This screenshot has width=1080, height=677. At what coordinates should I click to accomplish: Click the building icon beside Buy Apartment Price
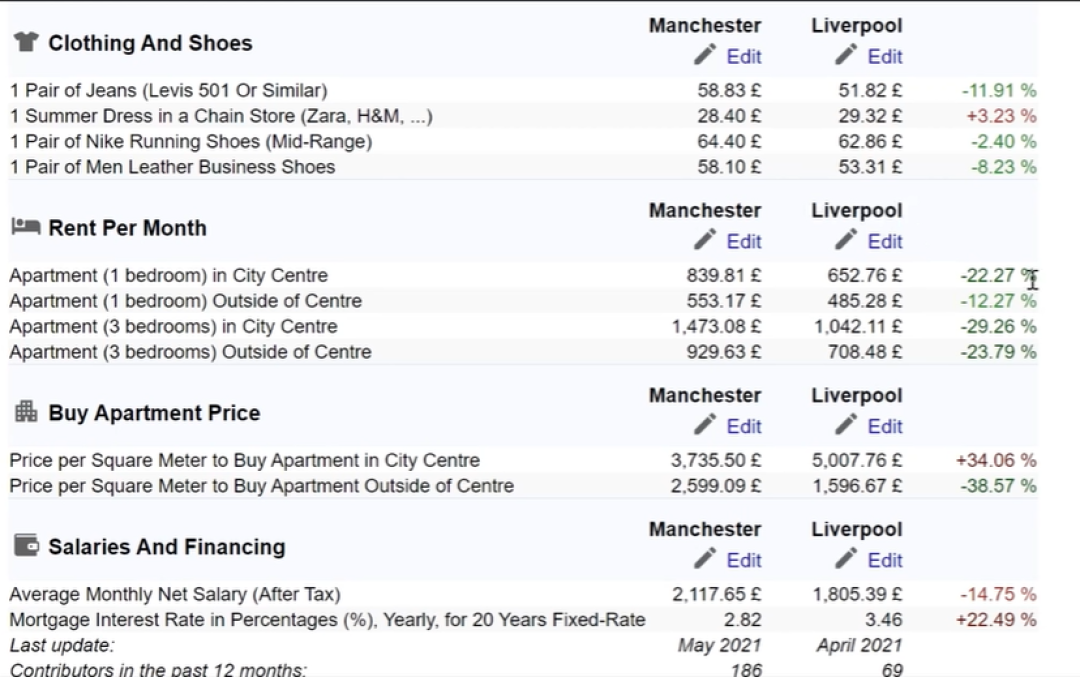[26, 412]
